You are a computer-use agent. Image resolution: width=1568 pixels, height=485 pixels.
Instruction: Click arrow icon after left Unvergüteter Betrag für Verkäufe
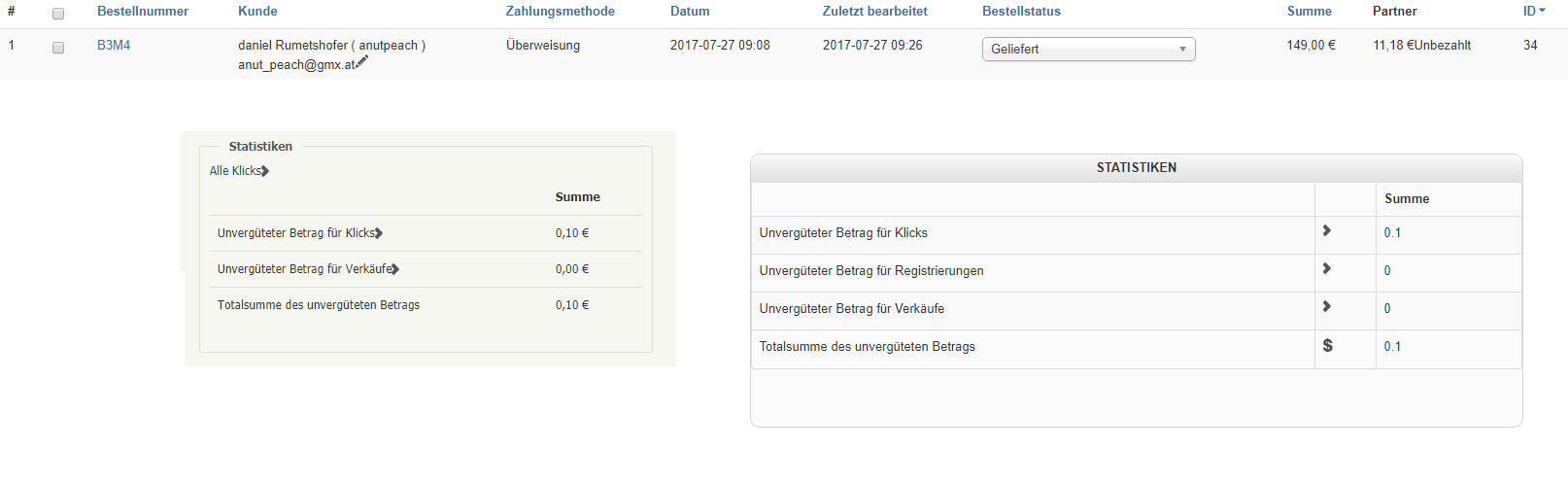pos(395,269)
